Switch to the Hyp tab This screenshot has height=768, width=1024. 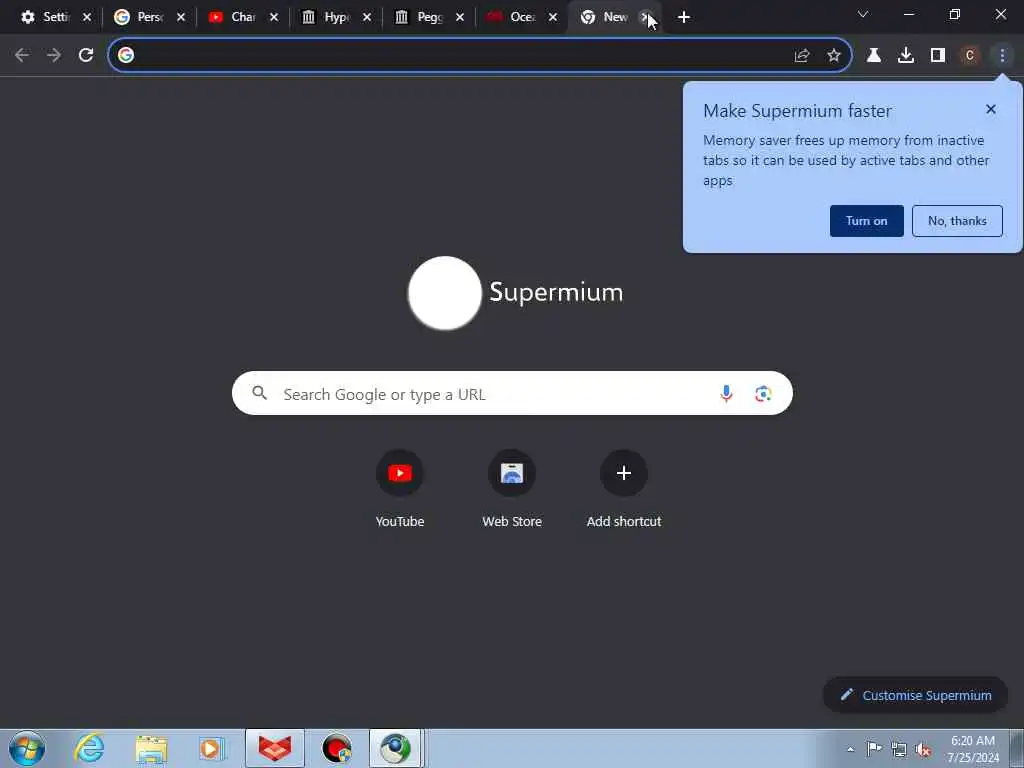[326, 18]
